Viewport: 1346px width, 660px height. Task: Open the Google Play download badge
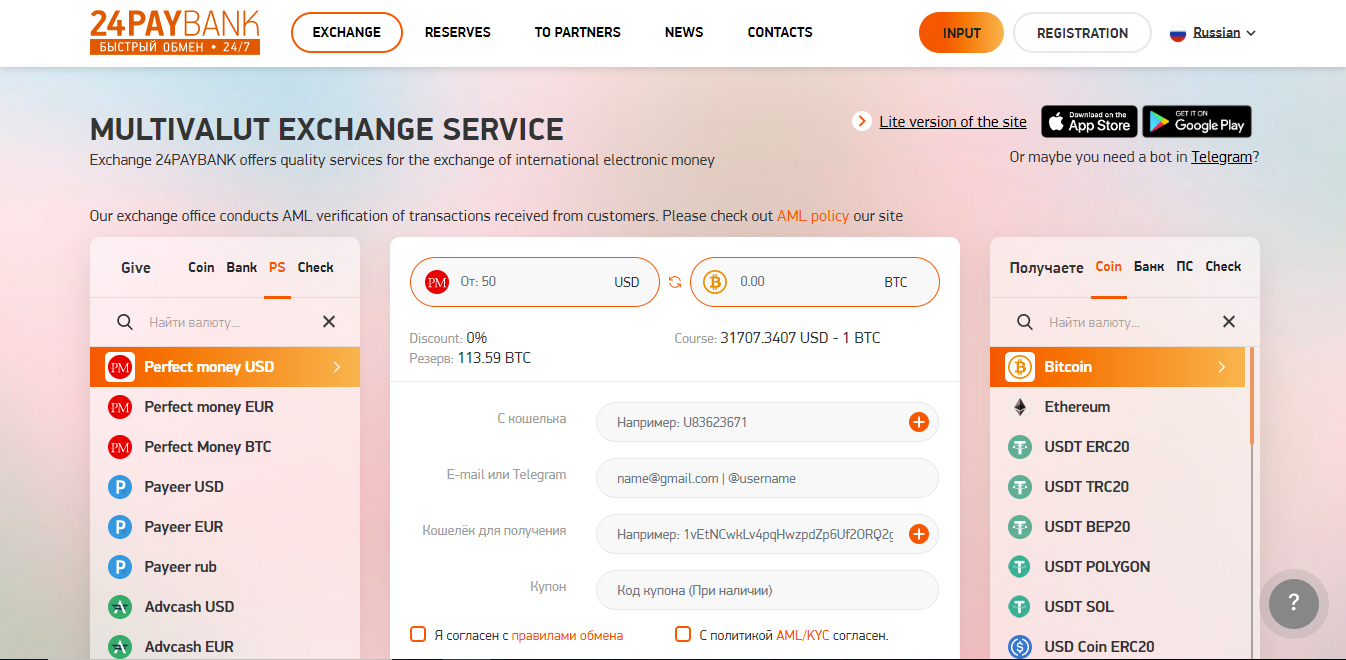[x=1197, y=121]
